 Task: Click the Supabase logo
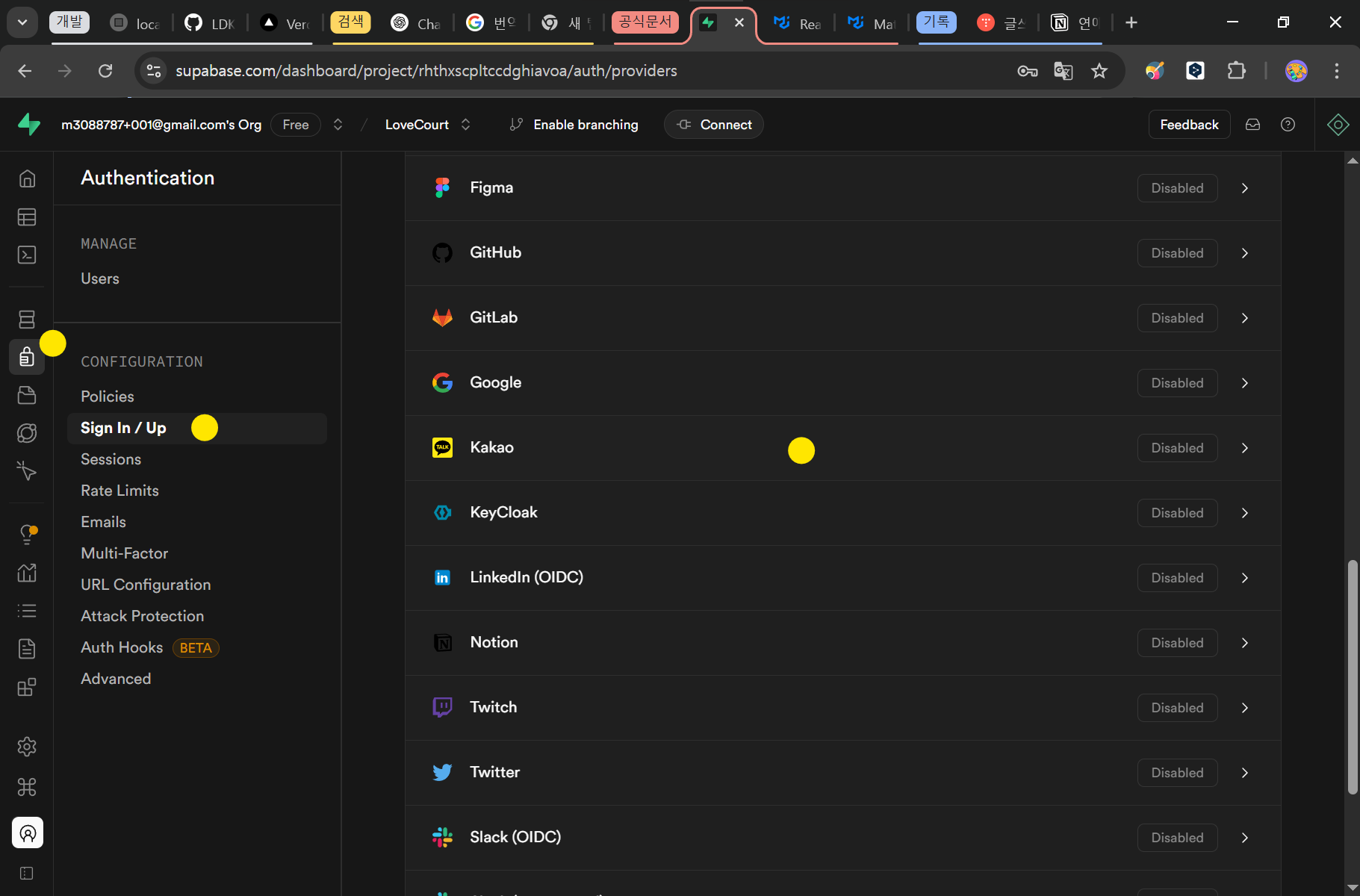[29, 124]
